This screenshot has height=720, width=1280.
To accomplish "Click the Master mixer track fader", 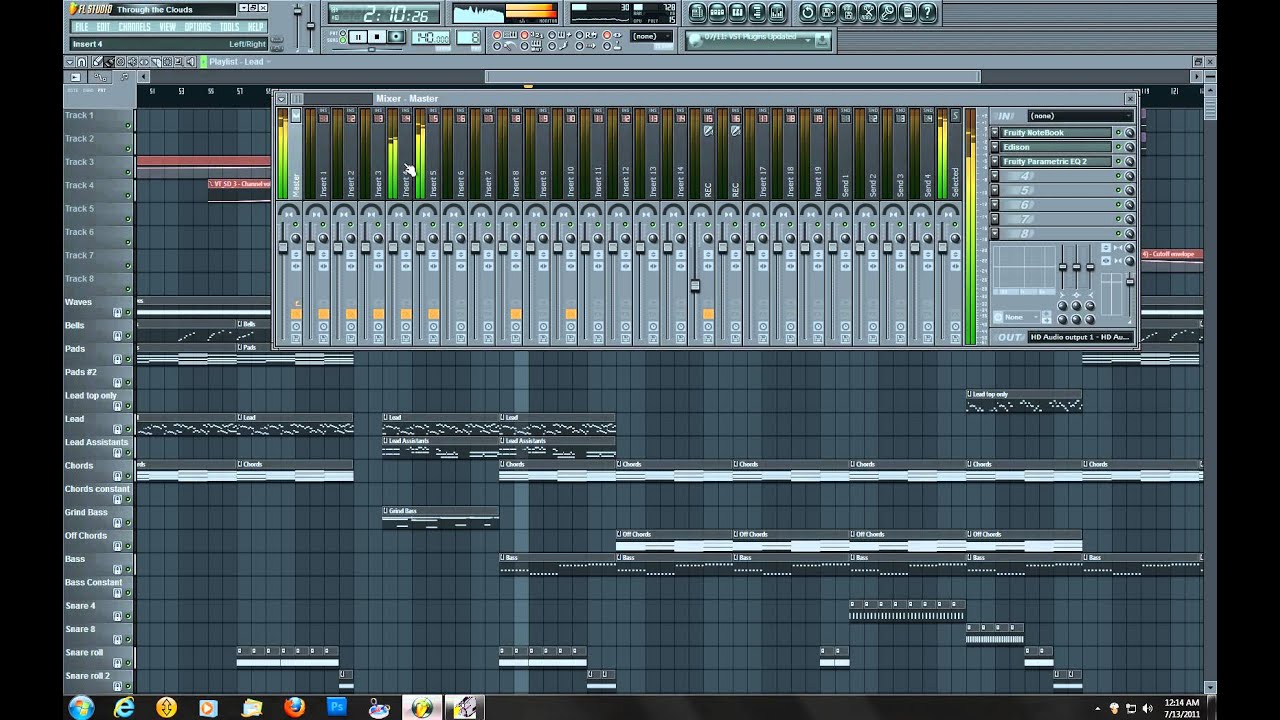I will (283, 247).
